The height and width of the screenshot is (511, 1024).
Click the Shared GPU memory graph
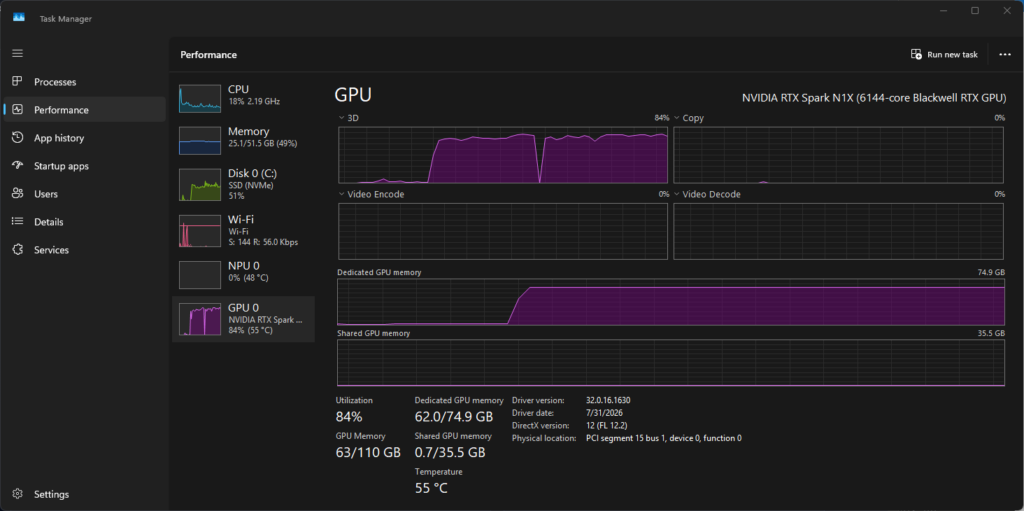pos(671,363)
